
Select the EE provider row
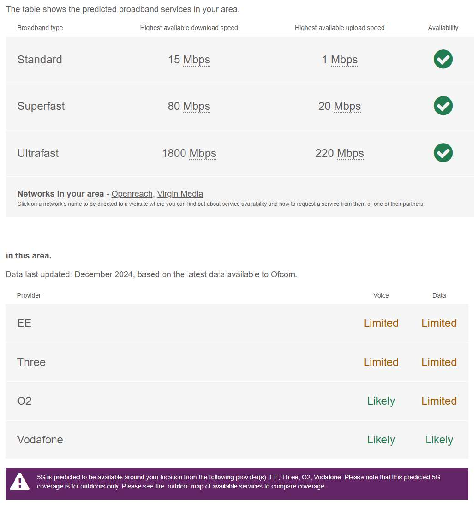[237, 323]
